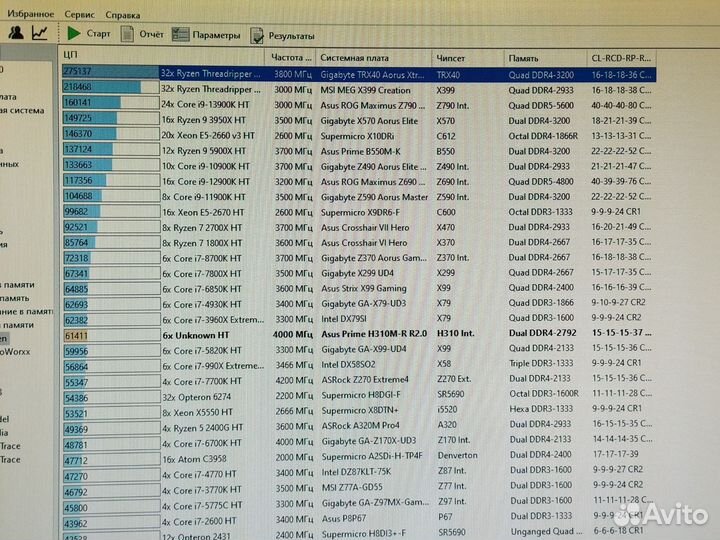
Task: Select the 4x Core i7-4770 HT row
Action: coord(359,473)
